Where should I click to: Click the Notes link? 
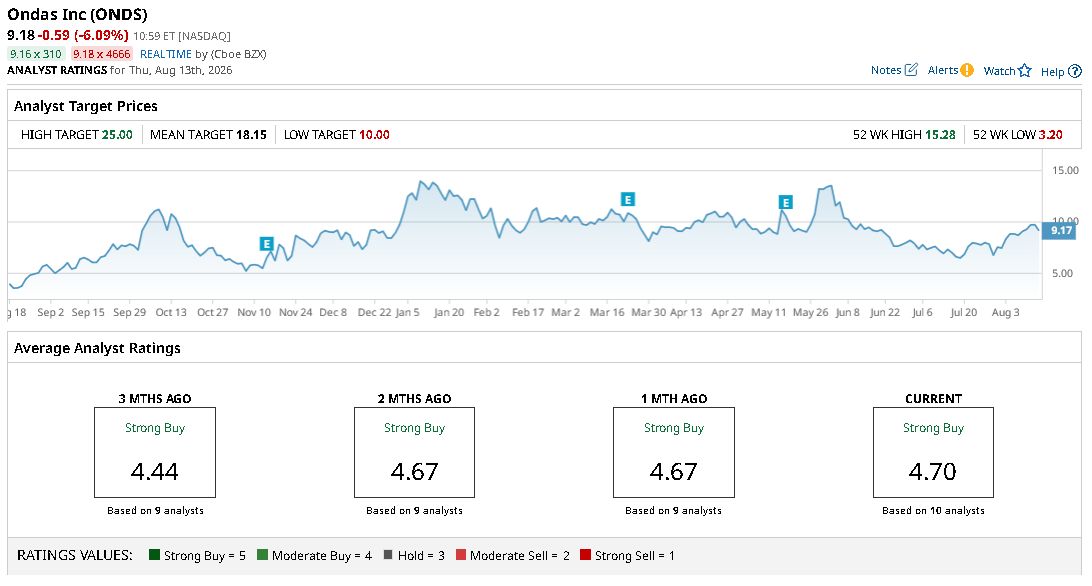[886, 70]
